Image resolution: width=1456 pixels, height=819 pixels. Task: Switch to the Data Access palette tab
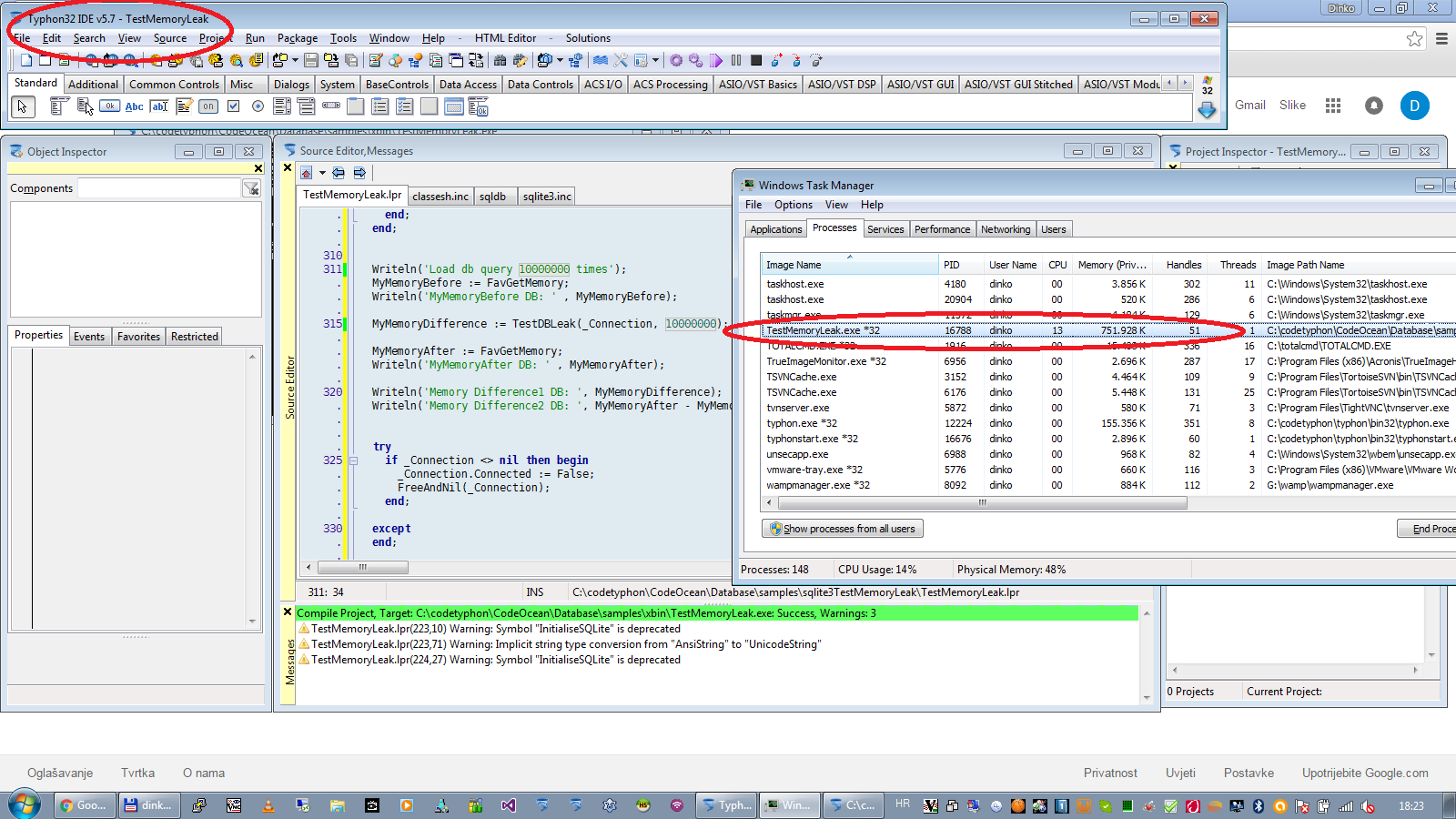pyautogui.click(x=468, y=84)
